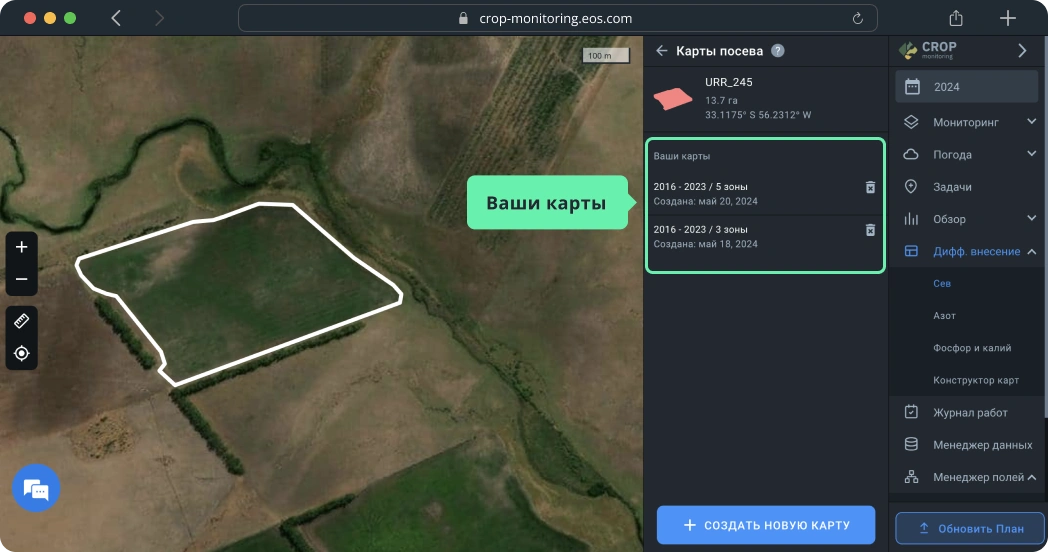Go back using arrow beside Карты посева
The image size is (1048, 552).
coord(661,51)
